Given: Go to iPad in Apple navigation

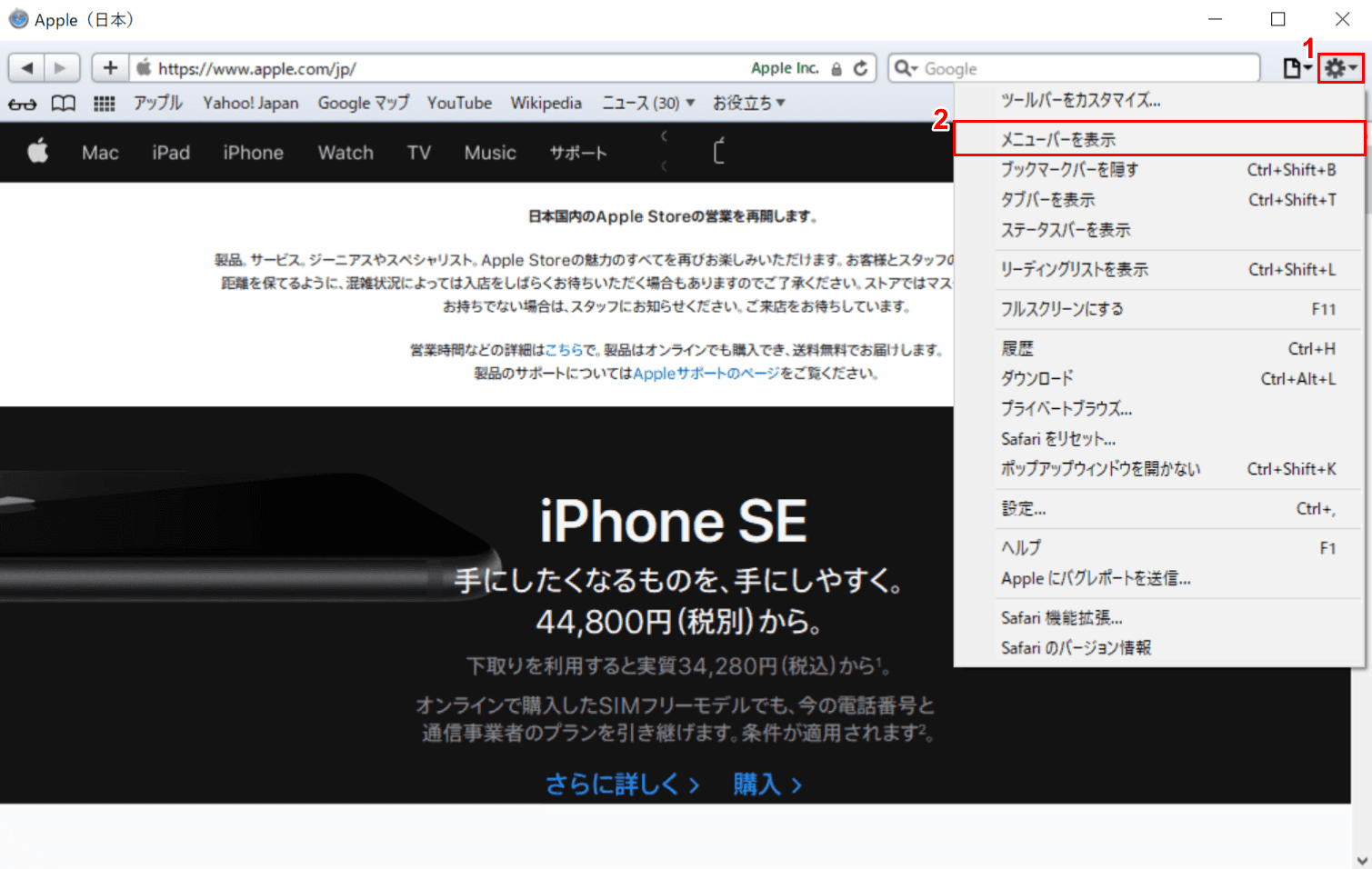Looking at the screenshot, I should click(171, 153).
